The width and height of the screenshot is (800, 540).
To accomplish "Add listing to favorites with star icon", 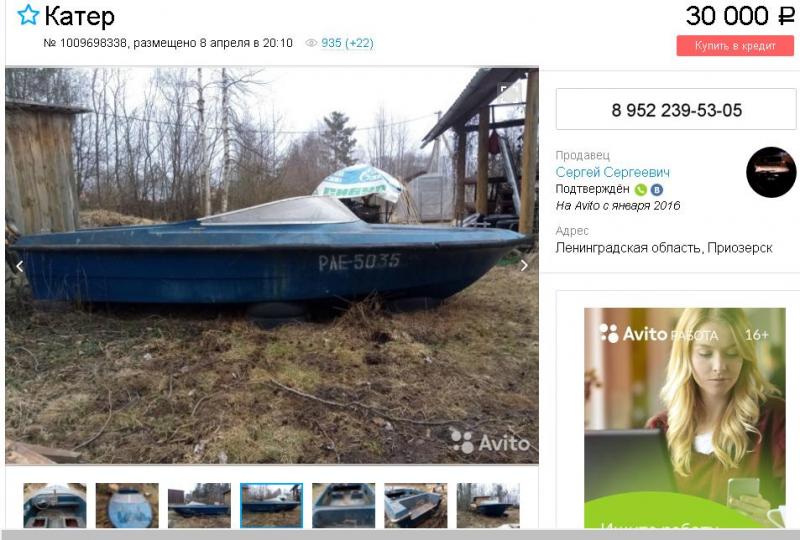I will coord(28,15).
